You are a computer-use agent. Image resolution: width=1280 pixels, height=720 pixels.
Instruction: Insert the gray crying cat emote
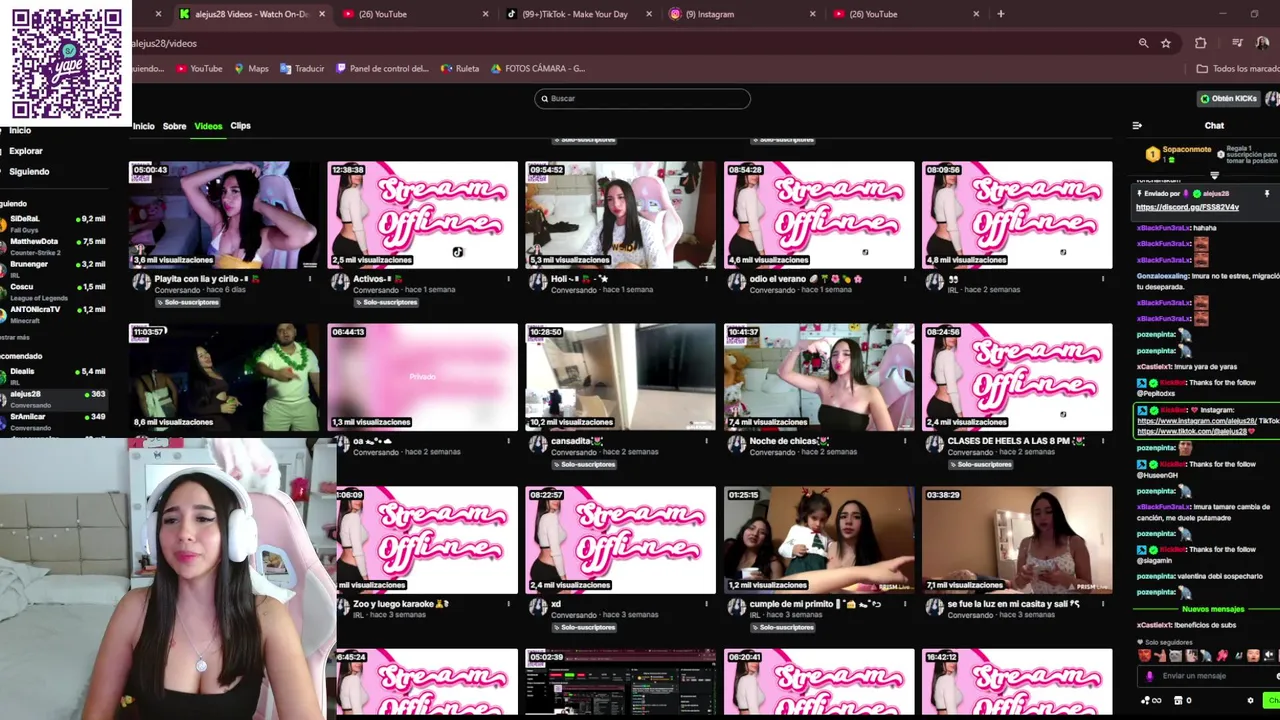click(1176, 656)
